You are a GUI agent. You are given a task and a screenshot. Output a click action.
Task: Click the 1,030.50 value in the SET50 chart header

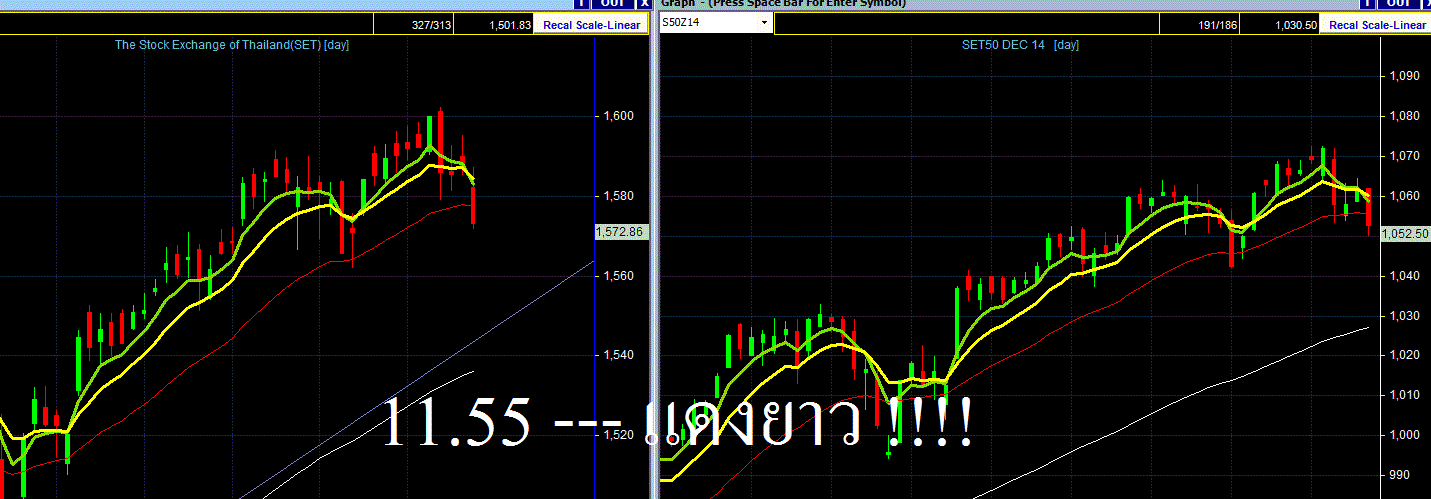point(1297,25)
